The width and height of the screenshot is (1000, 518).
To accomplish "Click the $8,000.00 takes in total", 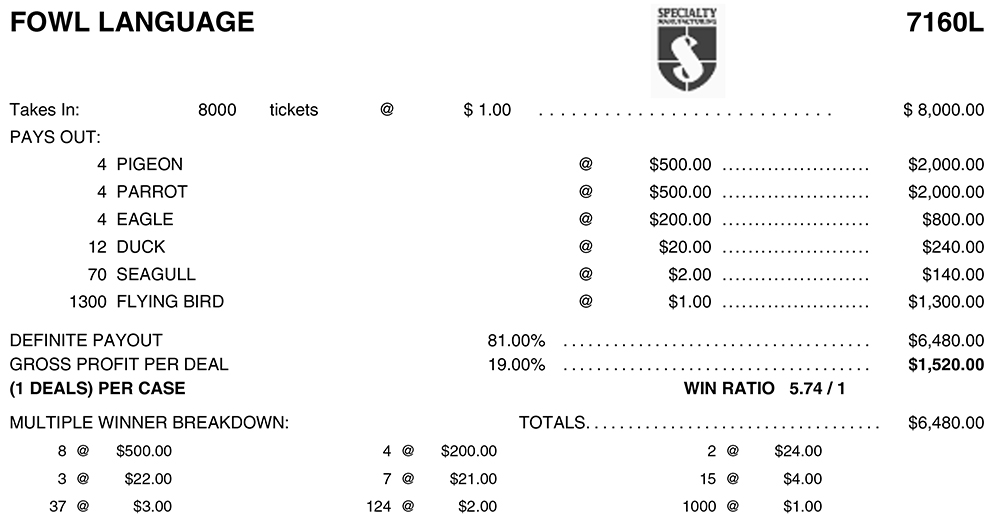I will pyautogui.click(x=943, y=110).
